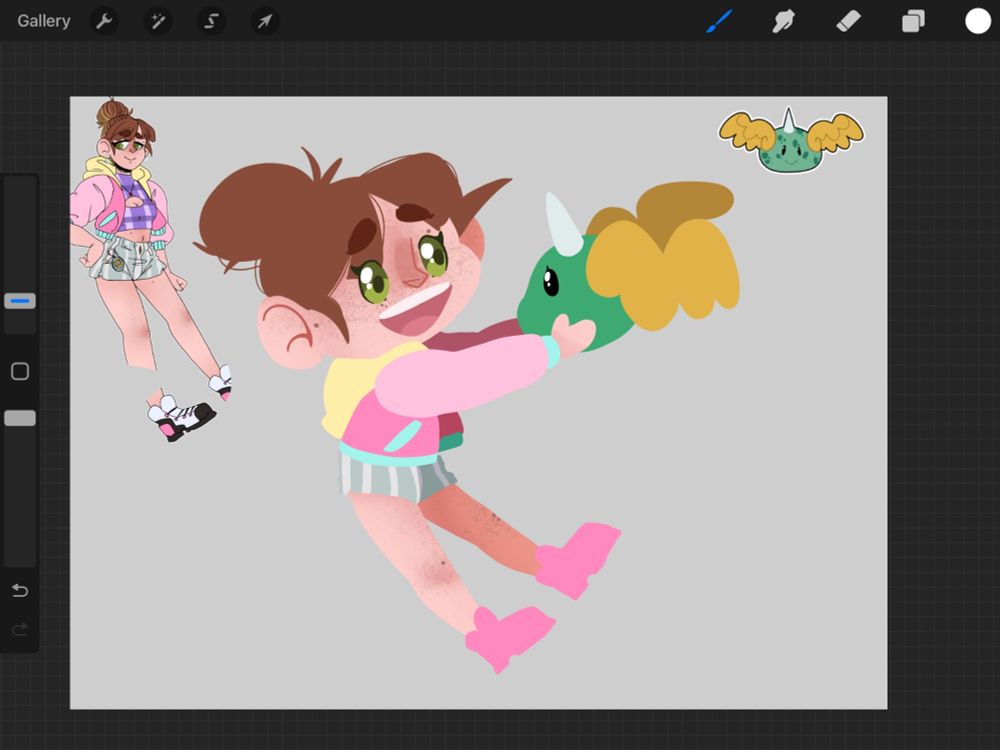Adjust the brush size slider handle
The height and width of the screenshot is (750, 1000).
pos(20,301)
